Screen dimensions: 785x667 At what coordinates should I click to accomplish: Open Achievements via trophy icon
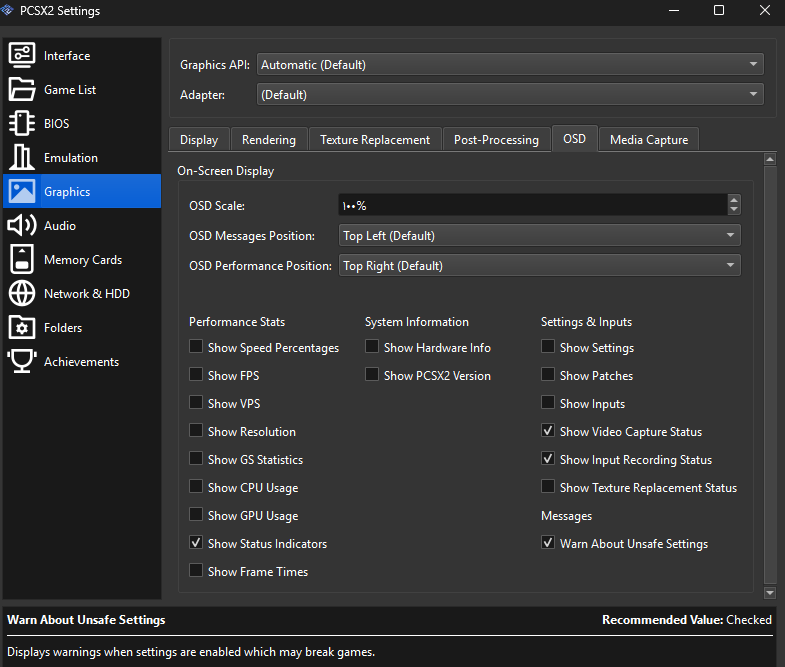coord(22,362)
